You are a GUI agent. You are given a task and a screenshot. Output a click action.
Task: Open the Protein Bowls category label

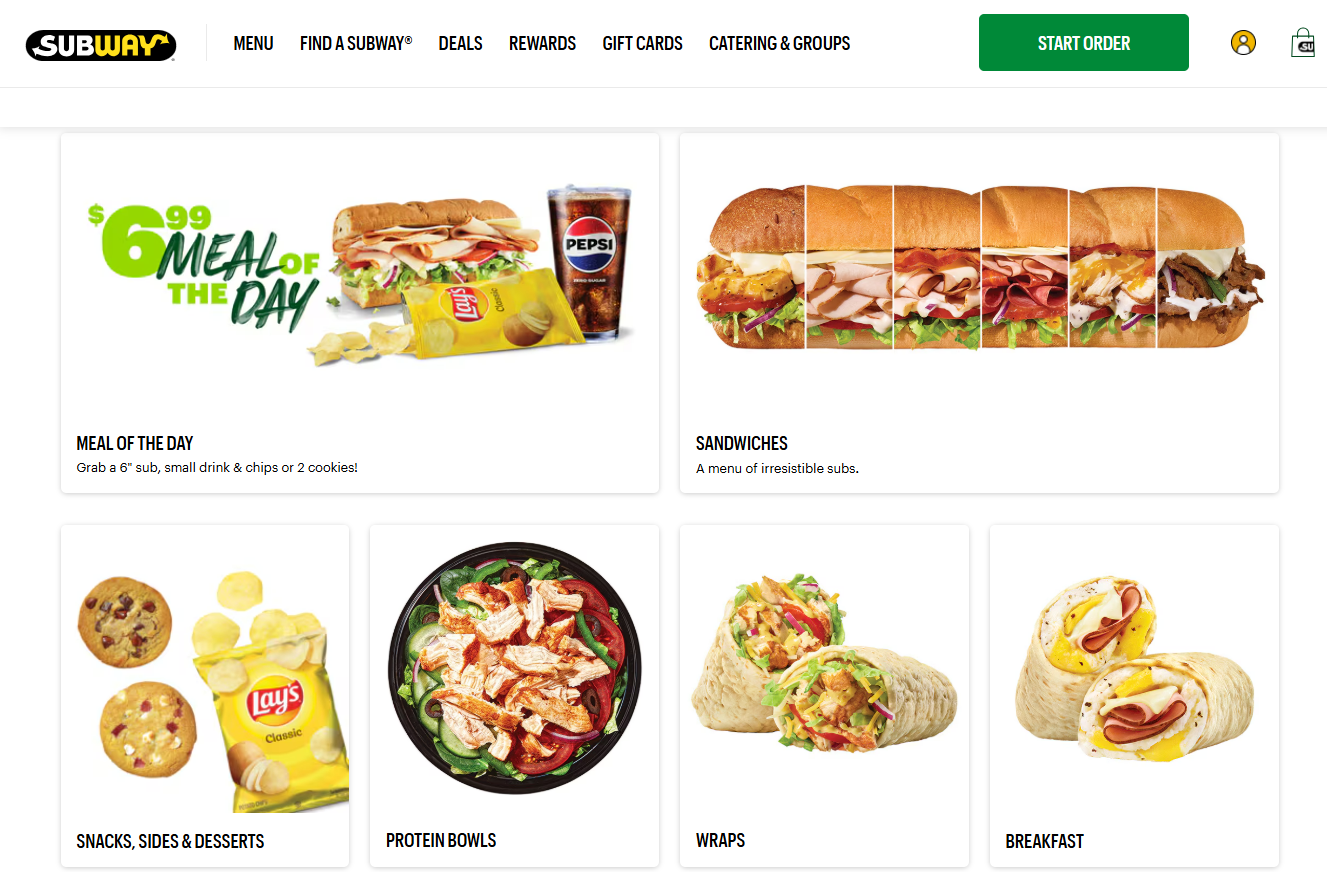click(441, 840)
